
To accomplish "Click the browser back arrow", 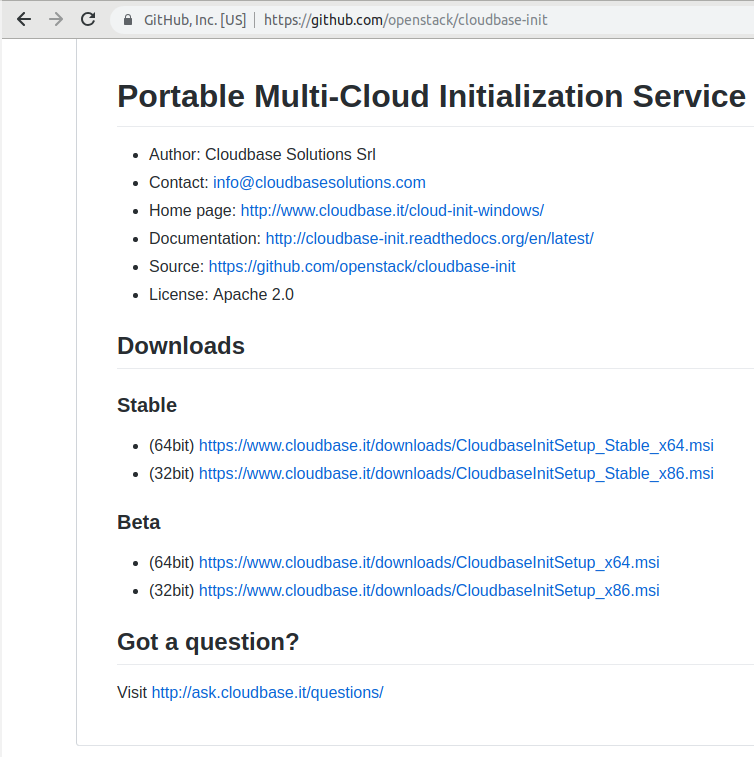I will pos(24,19).
